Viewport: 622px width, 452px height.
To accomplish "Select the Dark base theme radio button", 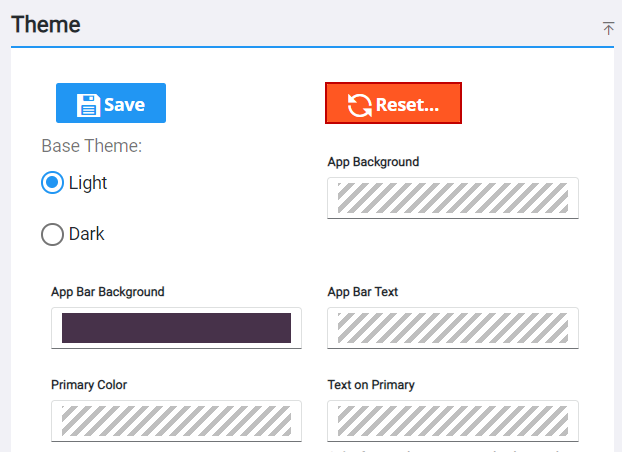I will (52, 234).
